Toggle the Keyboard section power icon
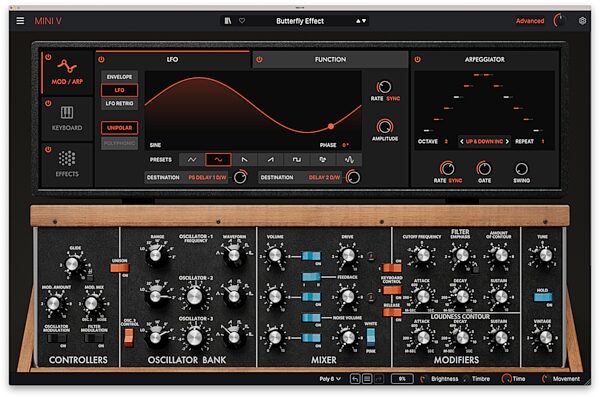The image size is (600, 397). (48, 103)
